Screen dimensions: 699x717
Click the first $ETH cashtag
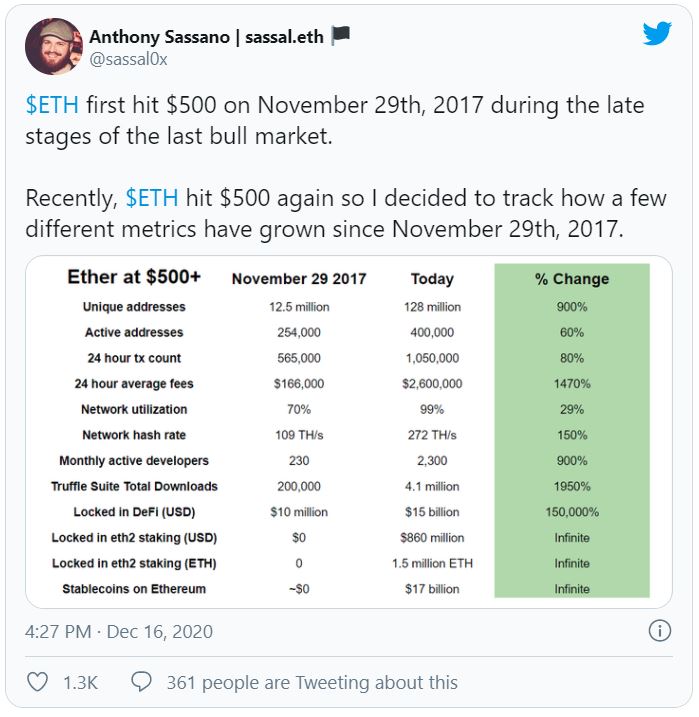point(52,105)
